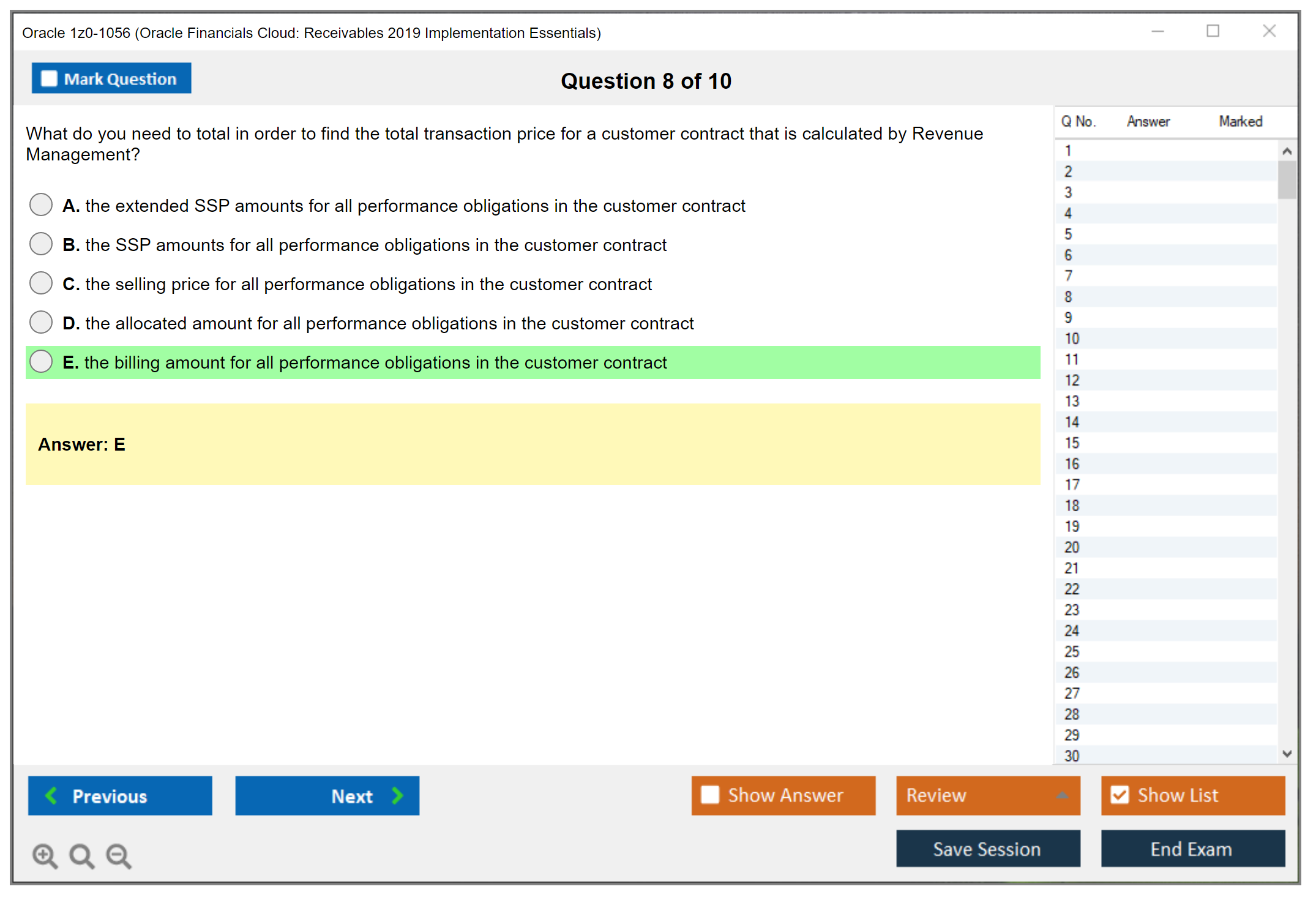
Task: Click the left chevron on Previous
Action: 51,795
